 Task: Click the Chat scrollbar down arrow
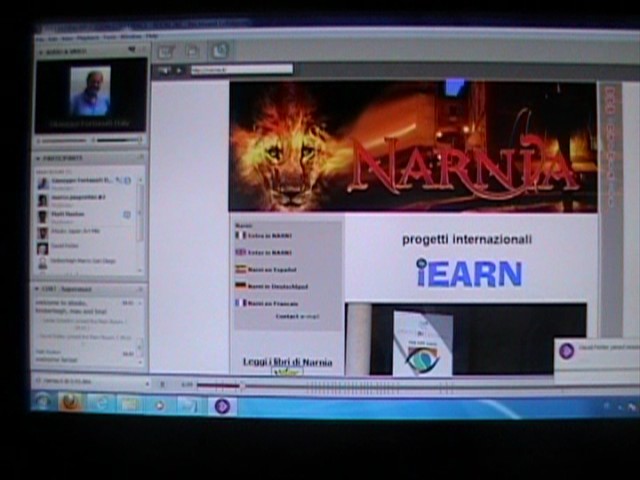[140, 362]
